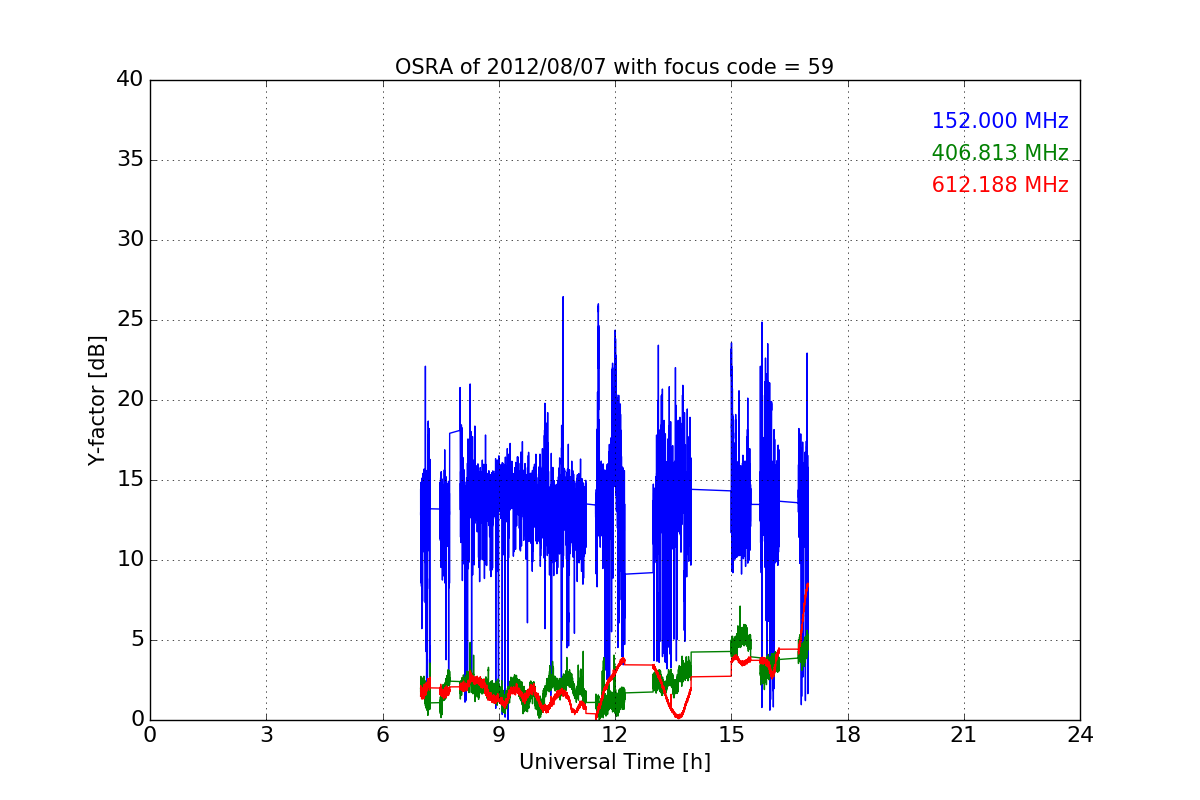The height and width of the screenshot is (800, 1200).
Task: Click the x-axis tick label 6
Action: 382,735
